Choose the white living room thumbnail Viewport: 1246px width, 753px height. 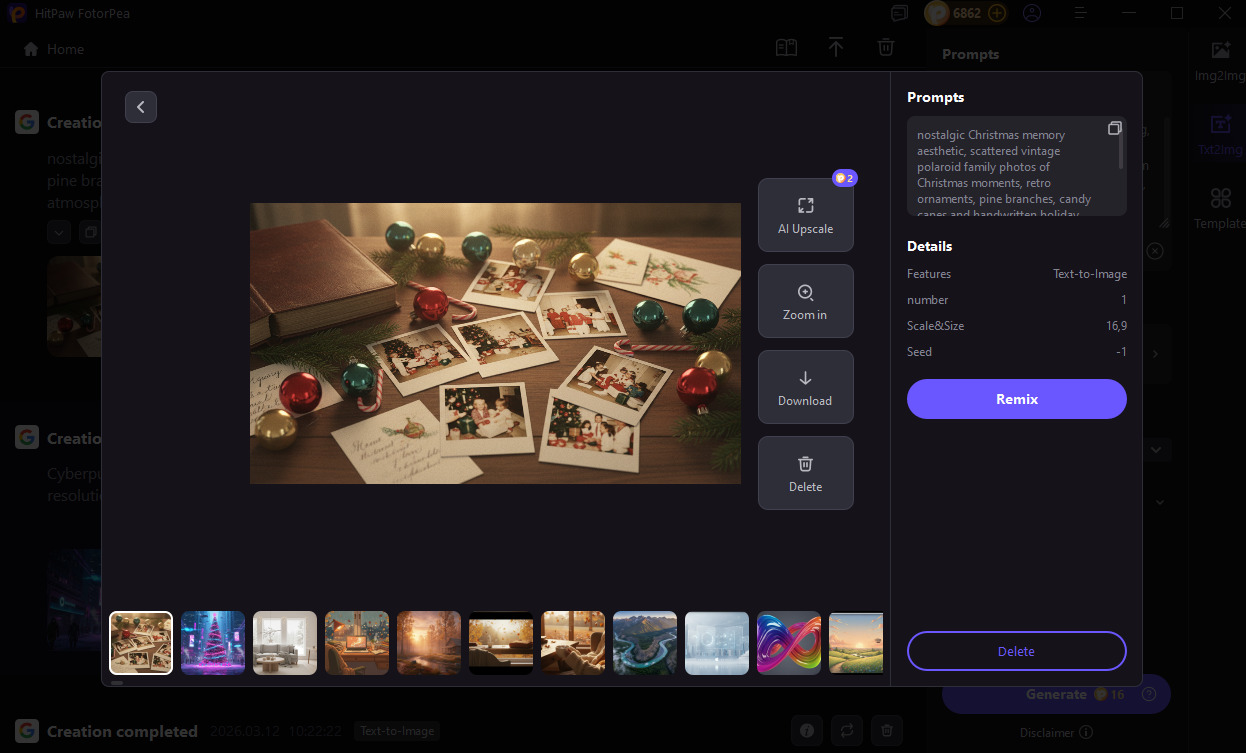(285, 643)
